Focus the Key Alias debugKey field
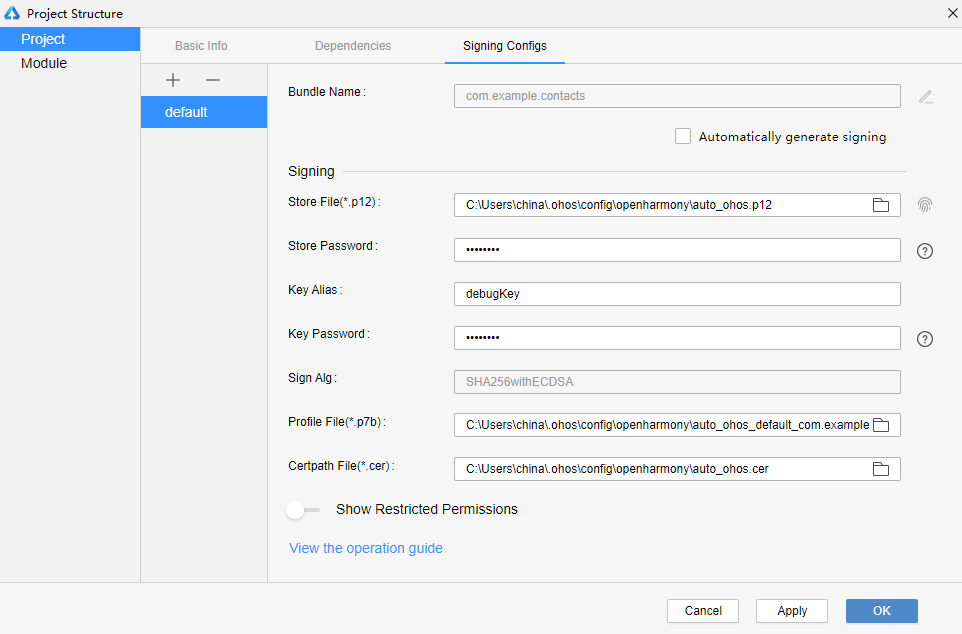 (677, 294)
